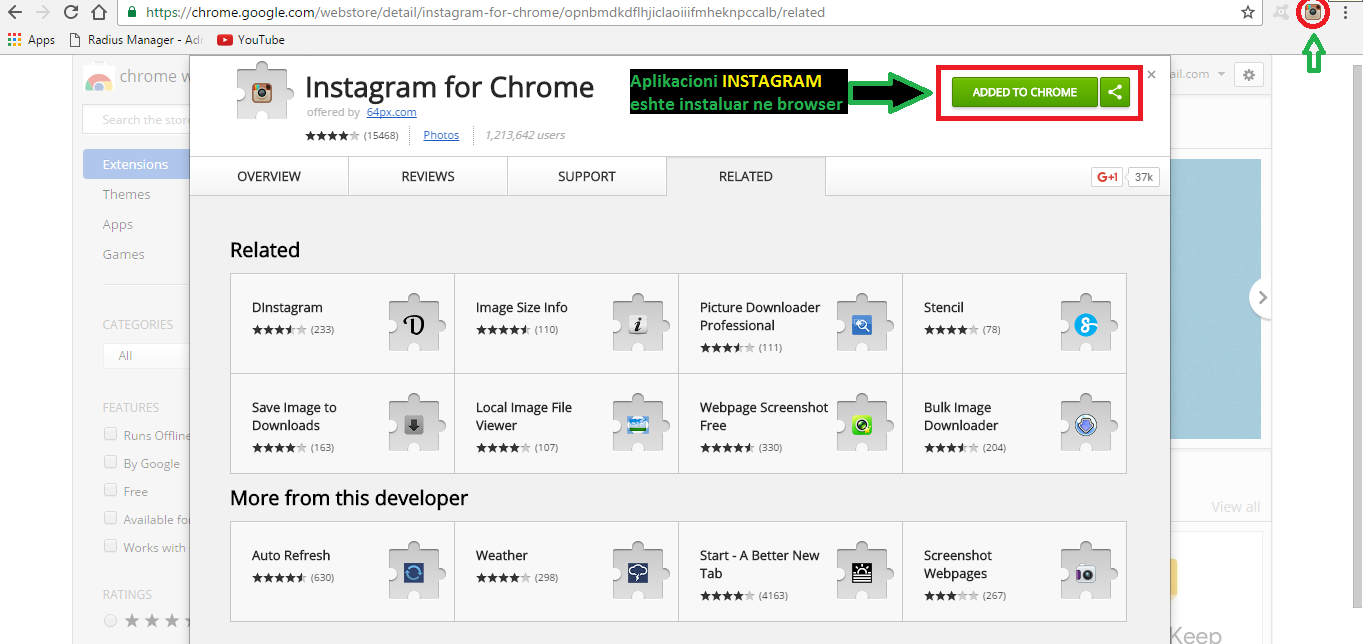
Task: Switch to the Support tab
Action: (587, 176)
